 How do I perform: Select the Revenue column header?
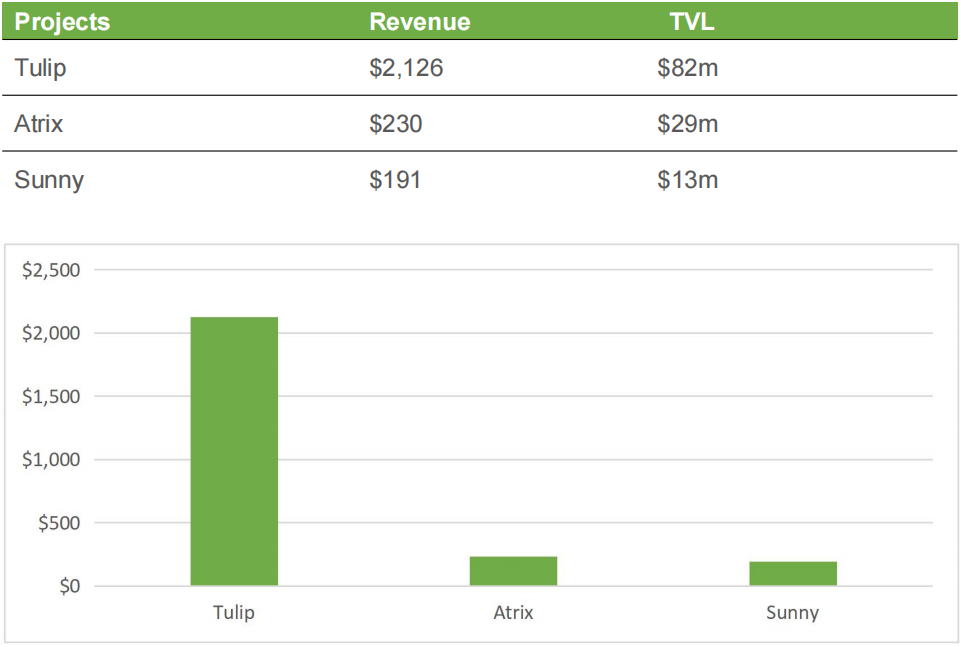click(x=419, y=22)
